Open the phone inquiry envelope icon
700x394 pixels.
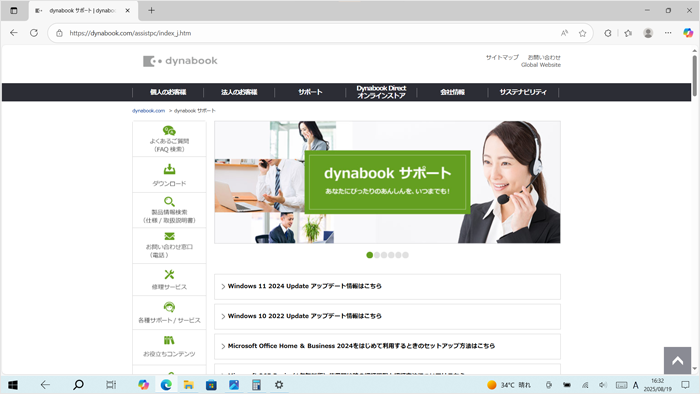pos(169,236)
